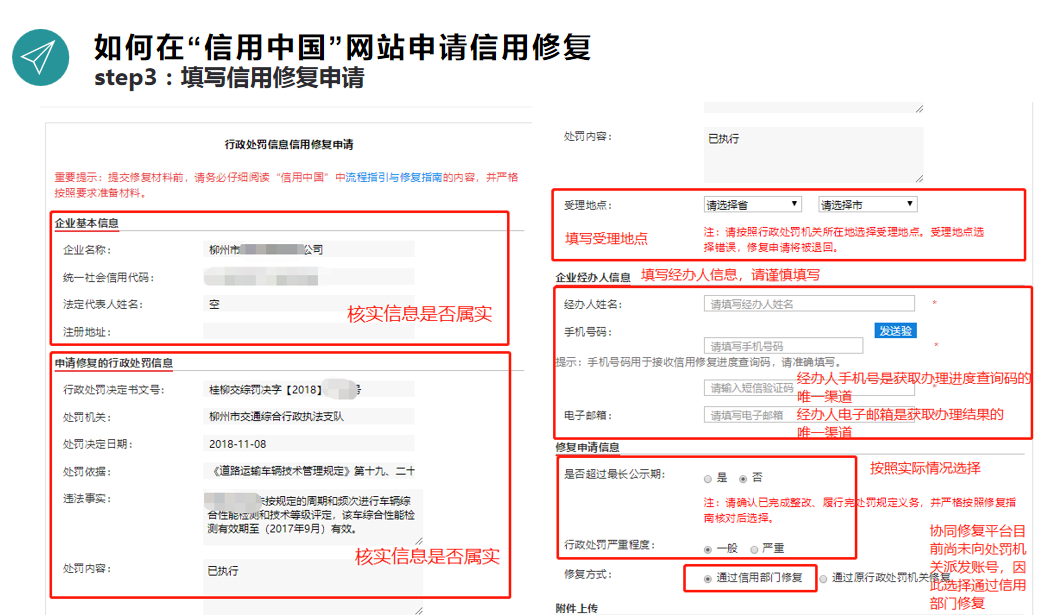Click the 处罚依据 value 《道路运输车辆技术管理规定》

309,471
